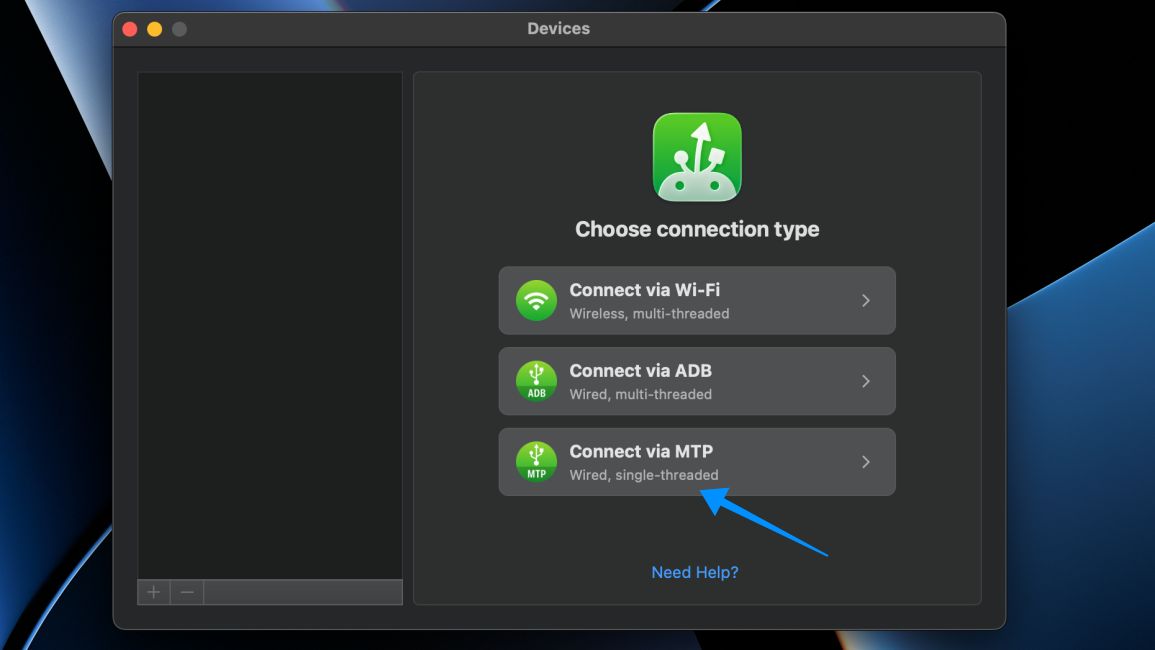
Task: Click the green ADB USB icon
Action: point(536,381)
